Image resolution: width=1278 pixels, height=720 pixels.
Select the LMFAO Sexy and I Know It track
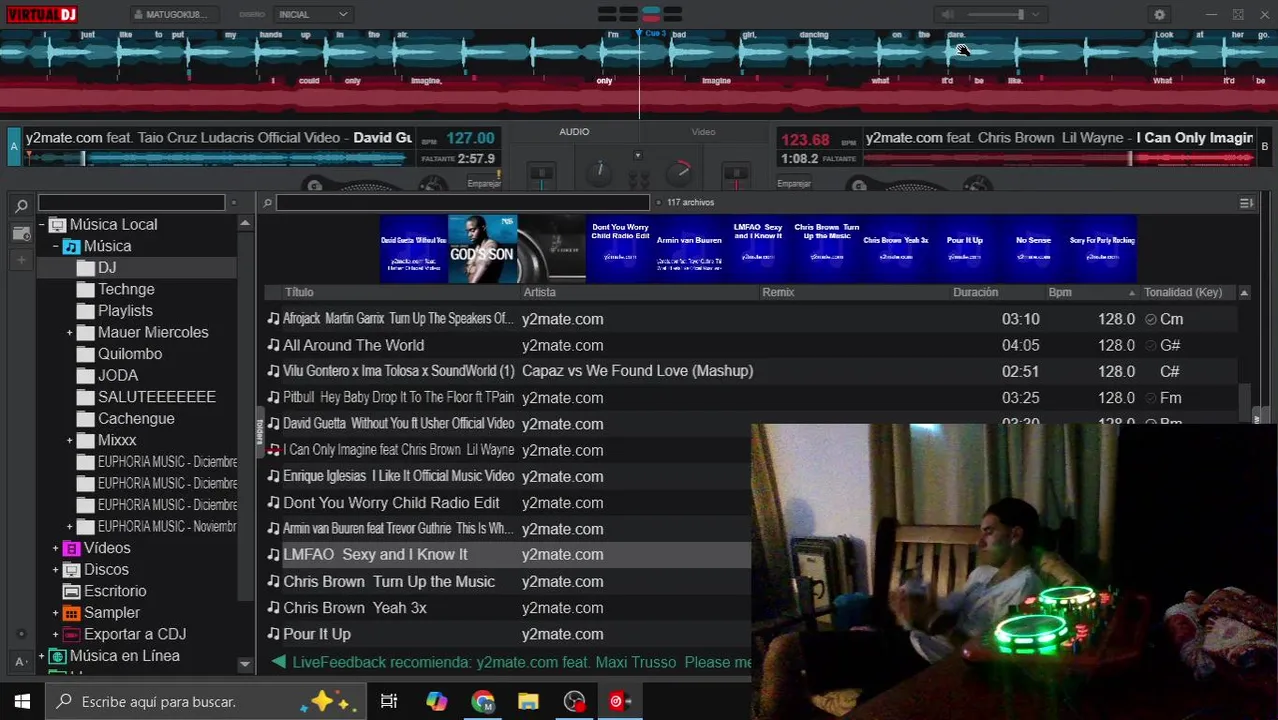508,555
